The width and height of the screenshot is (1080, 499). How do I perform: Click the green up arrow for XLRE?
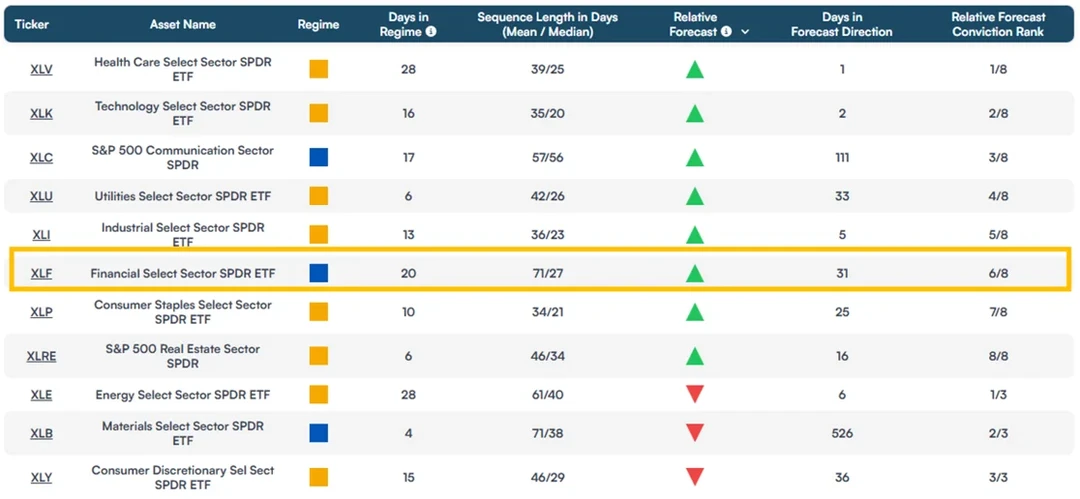695,356
